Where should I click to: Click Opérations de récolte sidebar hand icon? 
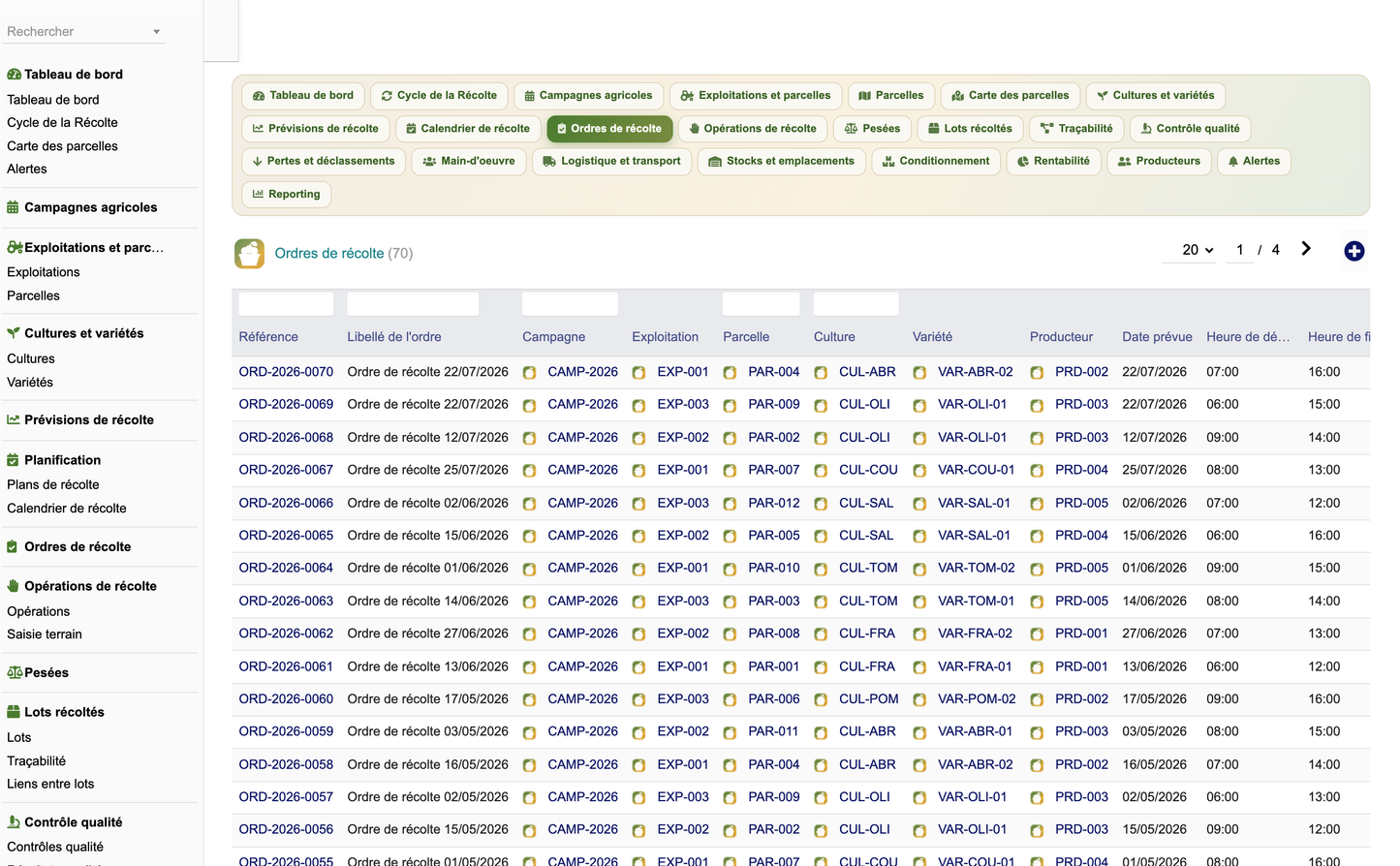13,586
